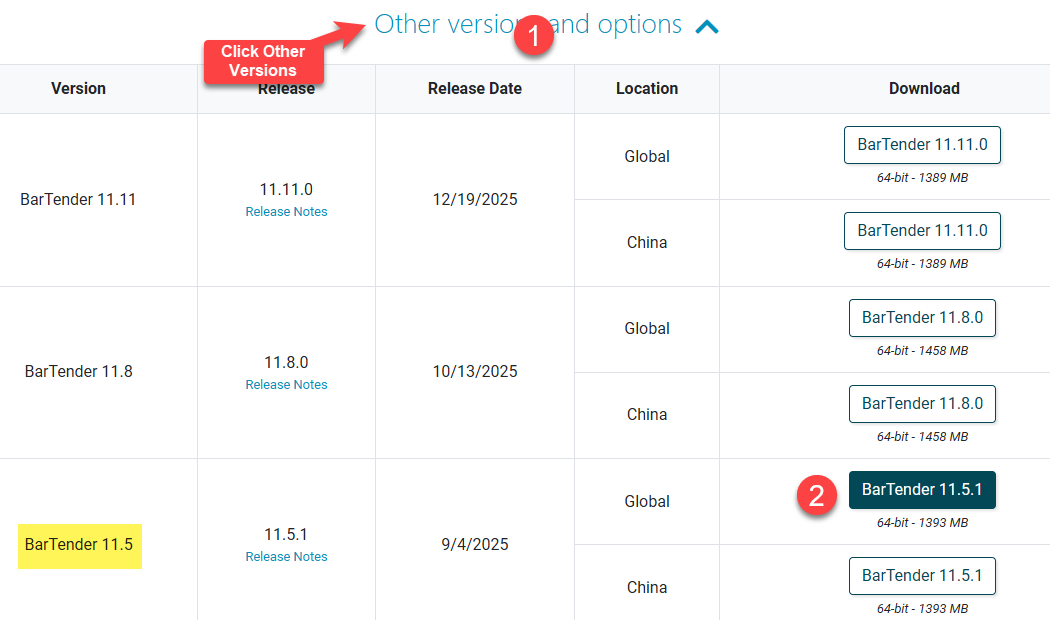Image resolution: width=1050 pixels, height=620 pixels.
Task: Download BarTender 11.11.0 China version
Action: 922,231
